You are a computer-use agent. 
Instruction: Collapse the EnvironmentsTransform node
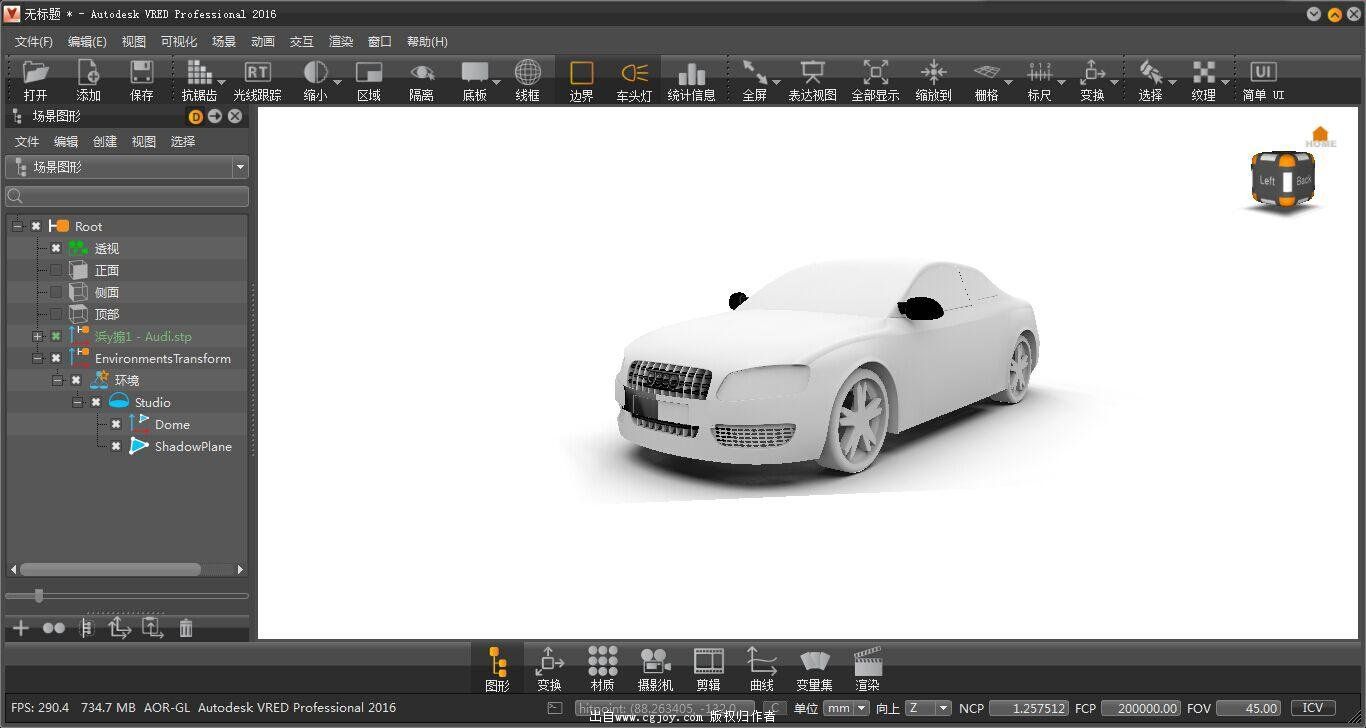[x=38, y=358]
